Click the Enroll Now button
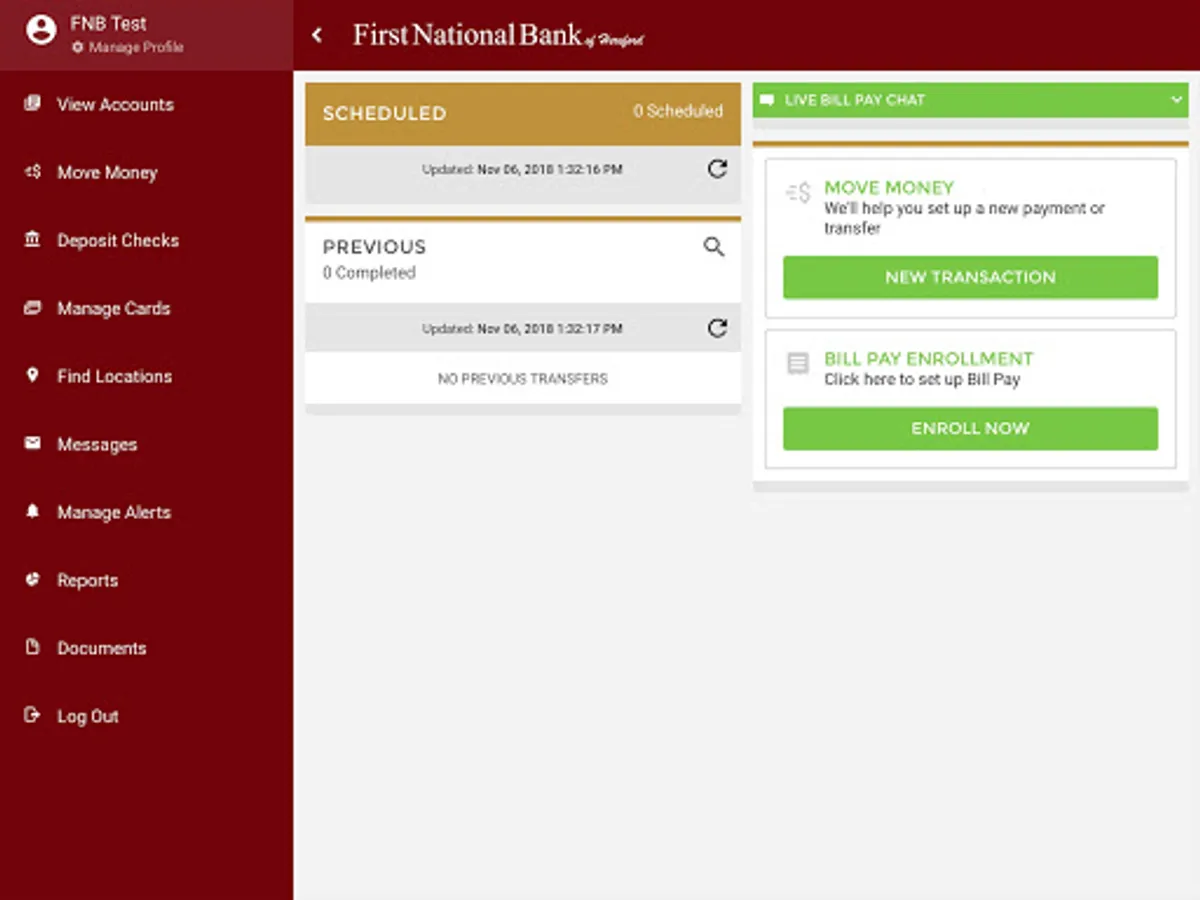Viewport: 1200px width, 900px height. [x=970, y=428]
